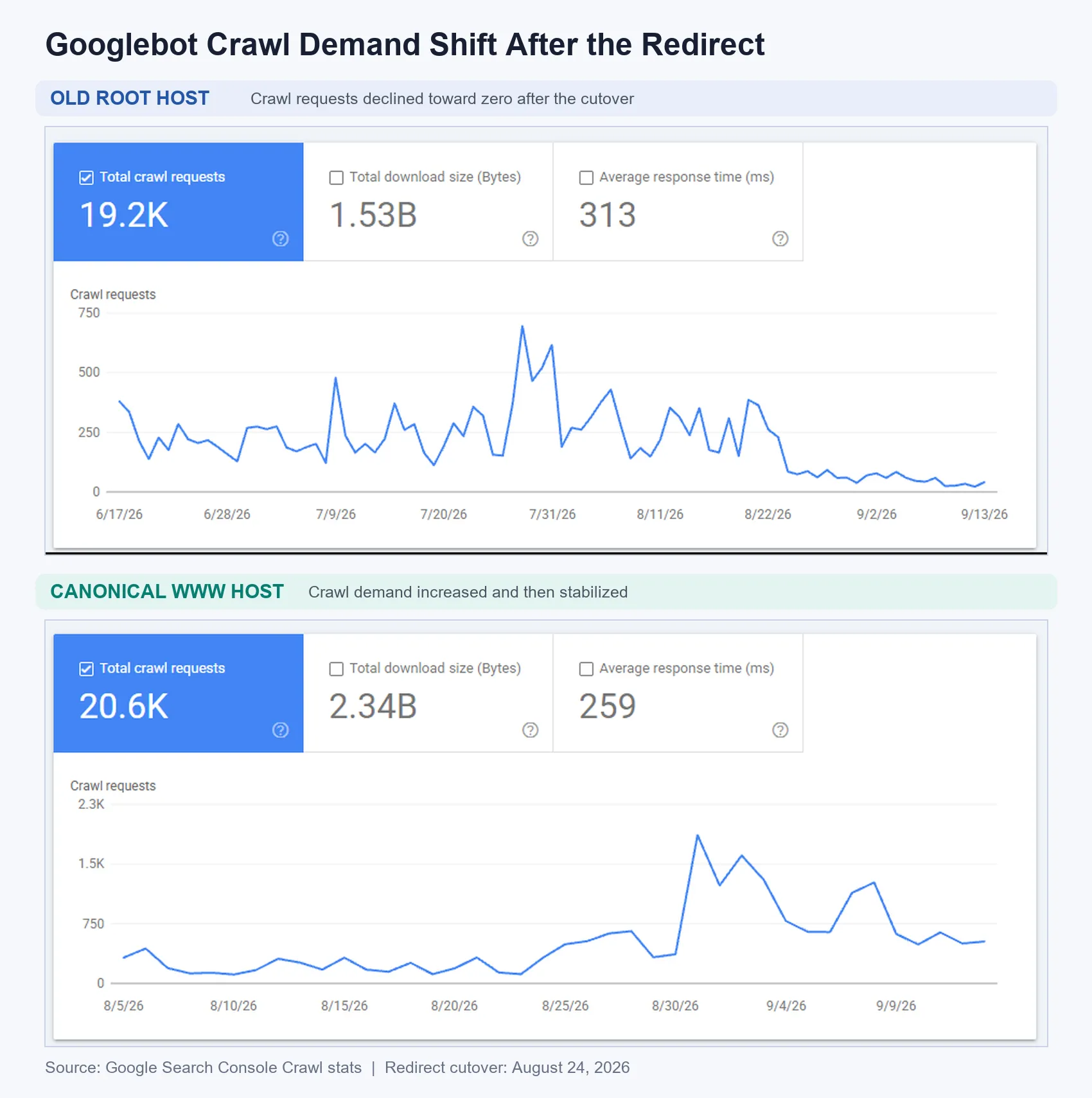This screenshot has height=1098, width=1092.
Task: Click the 9/13/26 date axis label
Action: tap(985, 514)
